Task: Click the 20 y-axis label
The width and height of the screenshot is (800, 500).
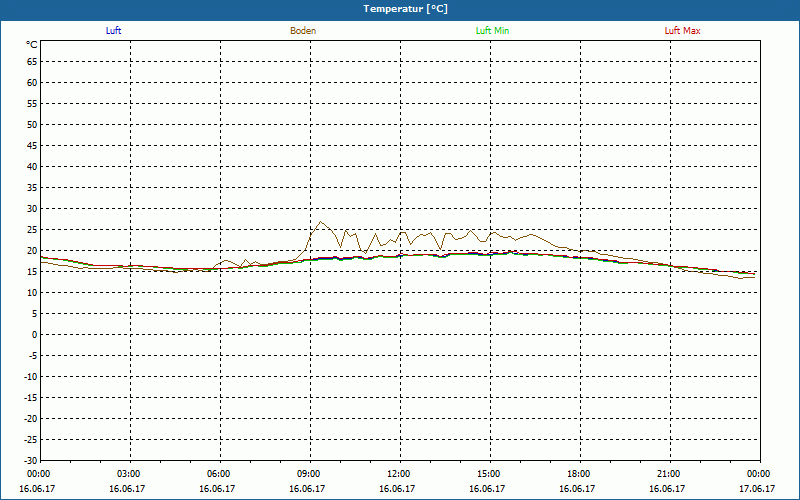Action: coord(32,251)
